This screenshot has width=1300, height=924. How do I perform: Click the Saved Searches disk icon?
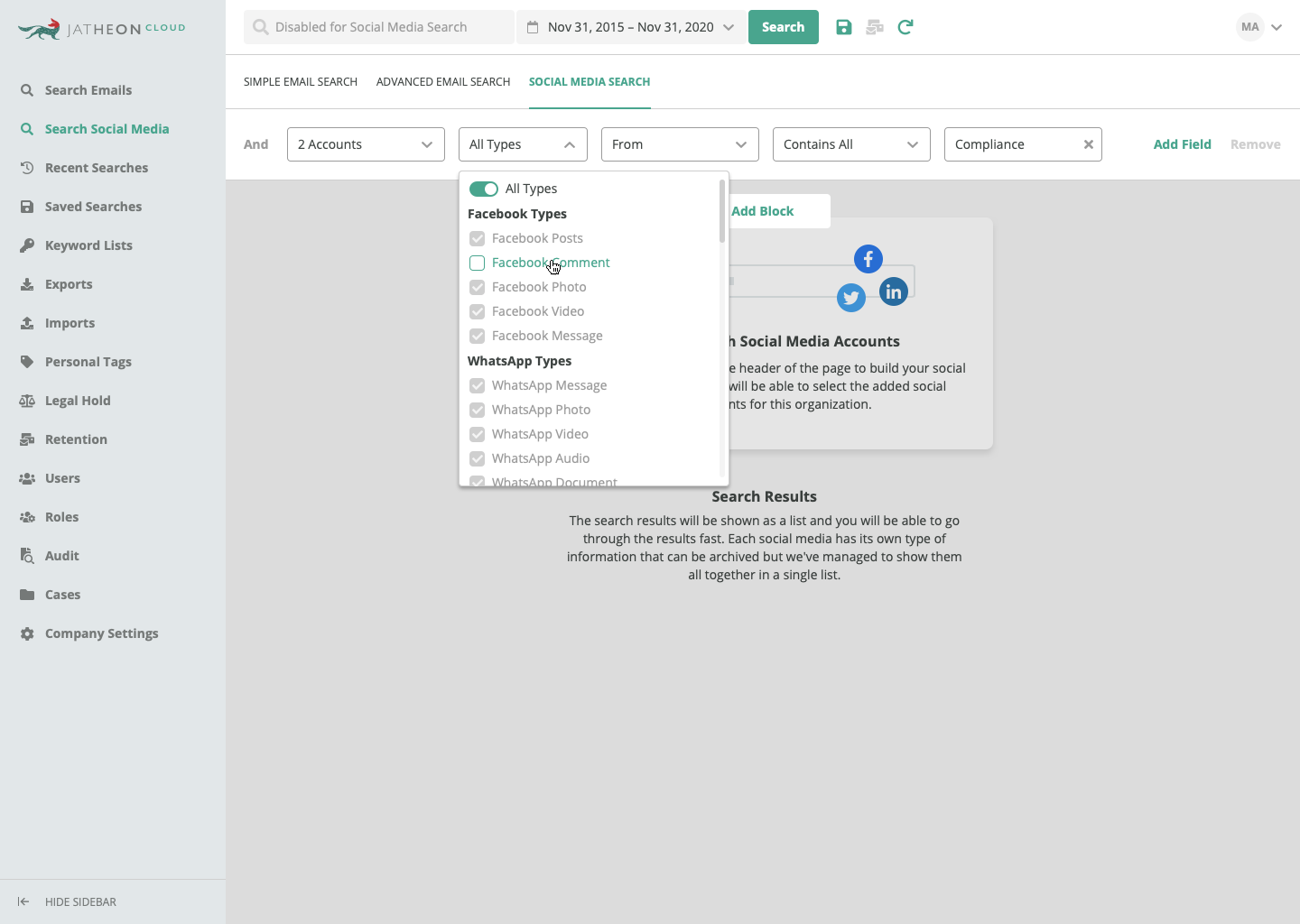(27, 207)
